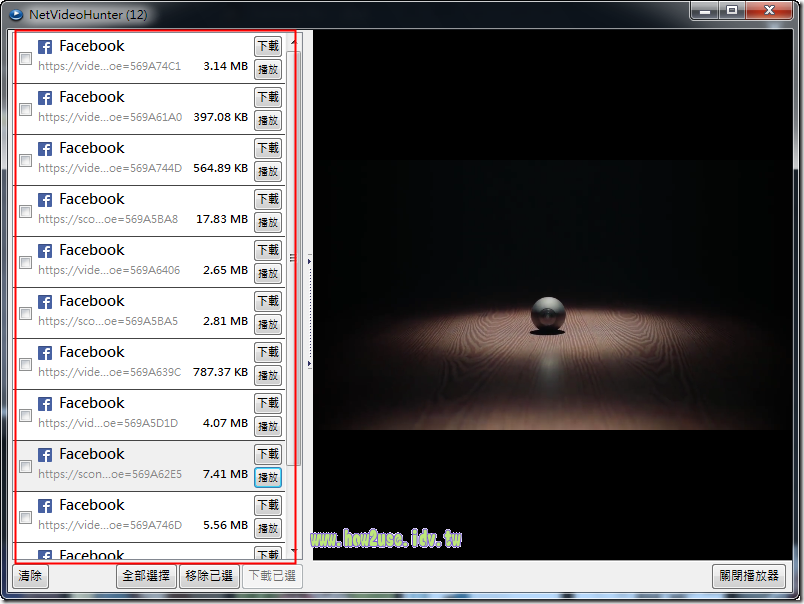Click the NetVideoHunter app icon in title bar
Screen dimensions: 804x604
(15, 12)
